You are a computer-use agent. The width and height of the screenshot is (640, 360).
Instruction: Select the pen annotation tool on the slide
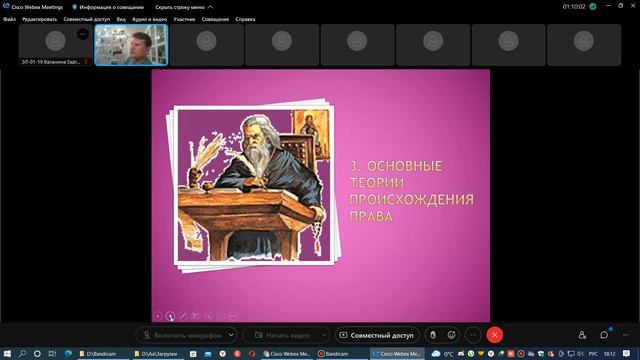(x=183, y=316)
